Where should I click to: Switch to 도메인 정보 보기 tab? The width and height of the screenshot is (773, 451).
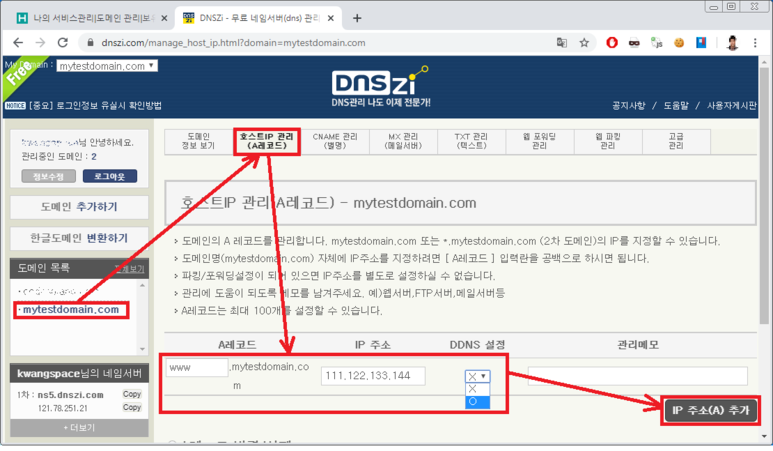(198, 141)
